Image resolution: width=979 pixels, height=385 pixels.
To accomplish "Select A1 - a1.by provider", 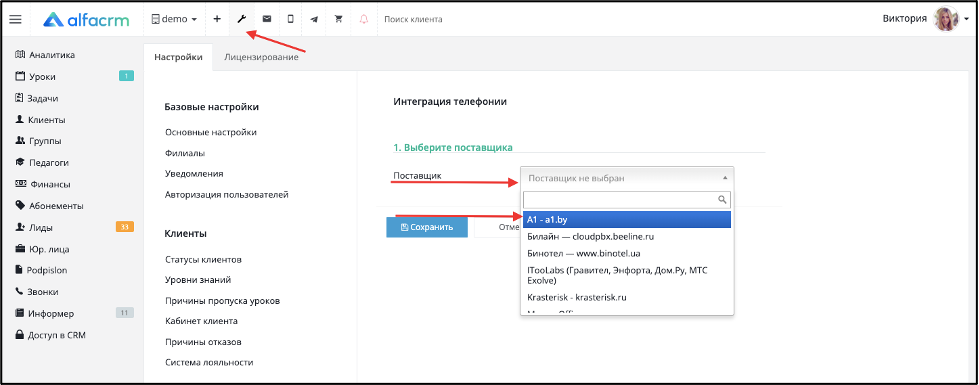I will click(x=627, y=220).
